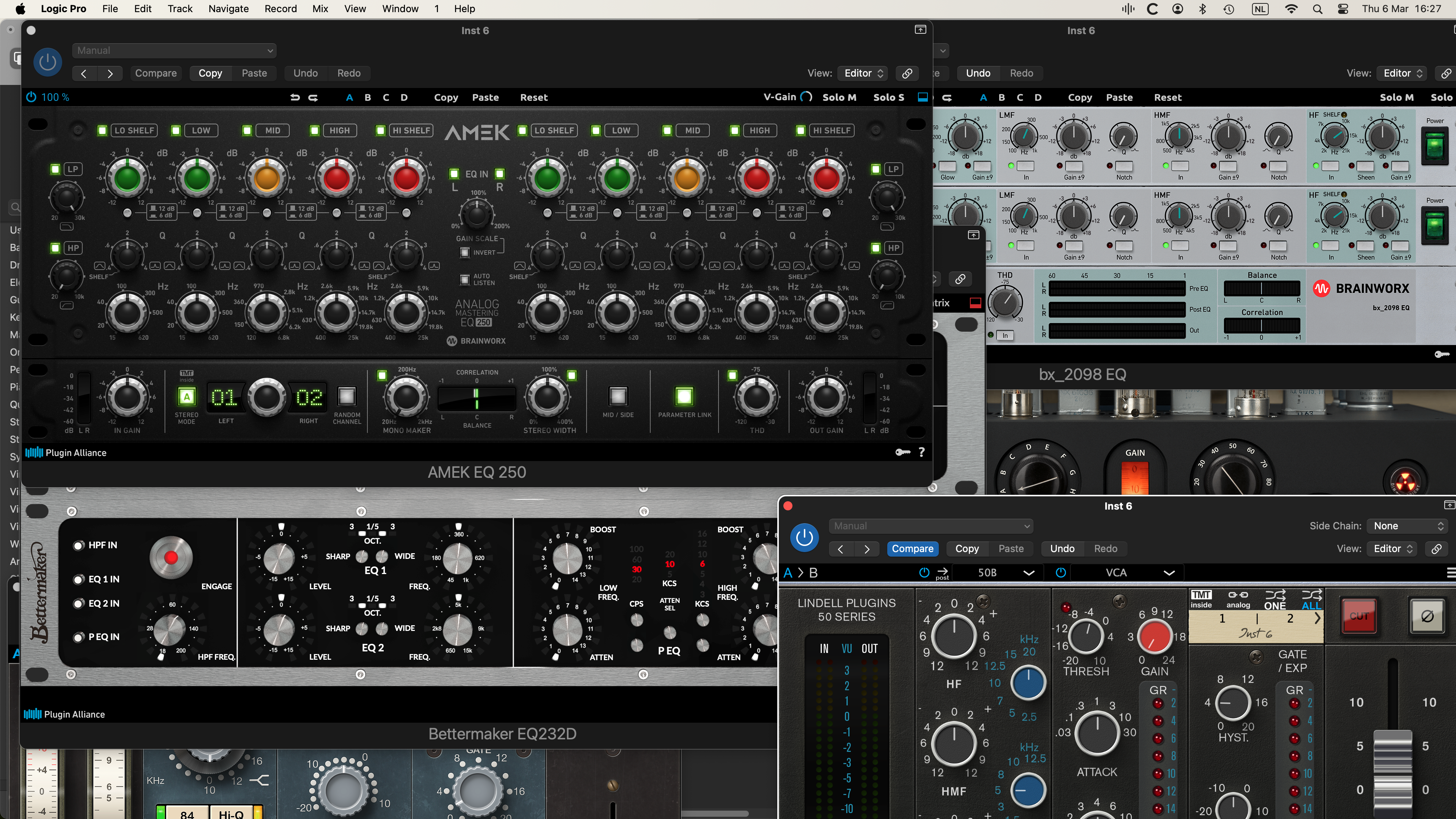Open the AMEK help question mark

(x=921, y=452)
